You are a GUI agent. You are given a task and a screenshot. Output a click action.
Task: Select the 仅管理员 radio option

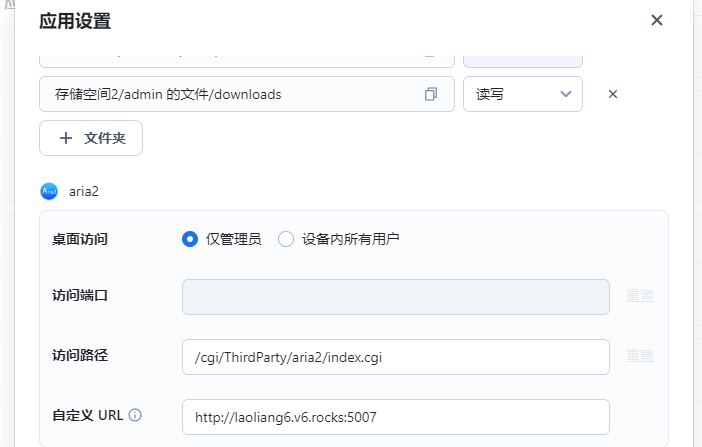pos(190,239)
